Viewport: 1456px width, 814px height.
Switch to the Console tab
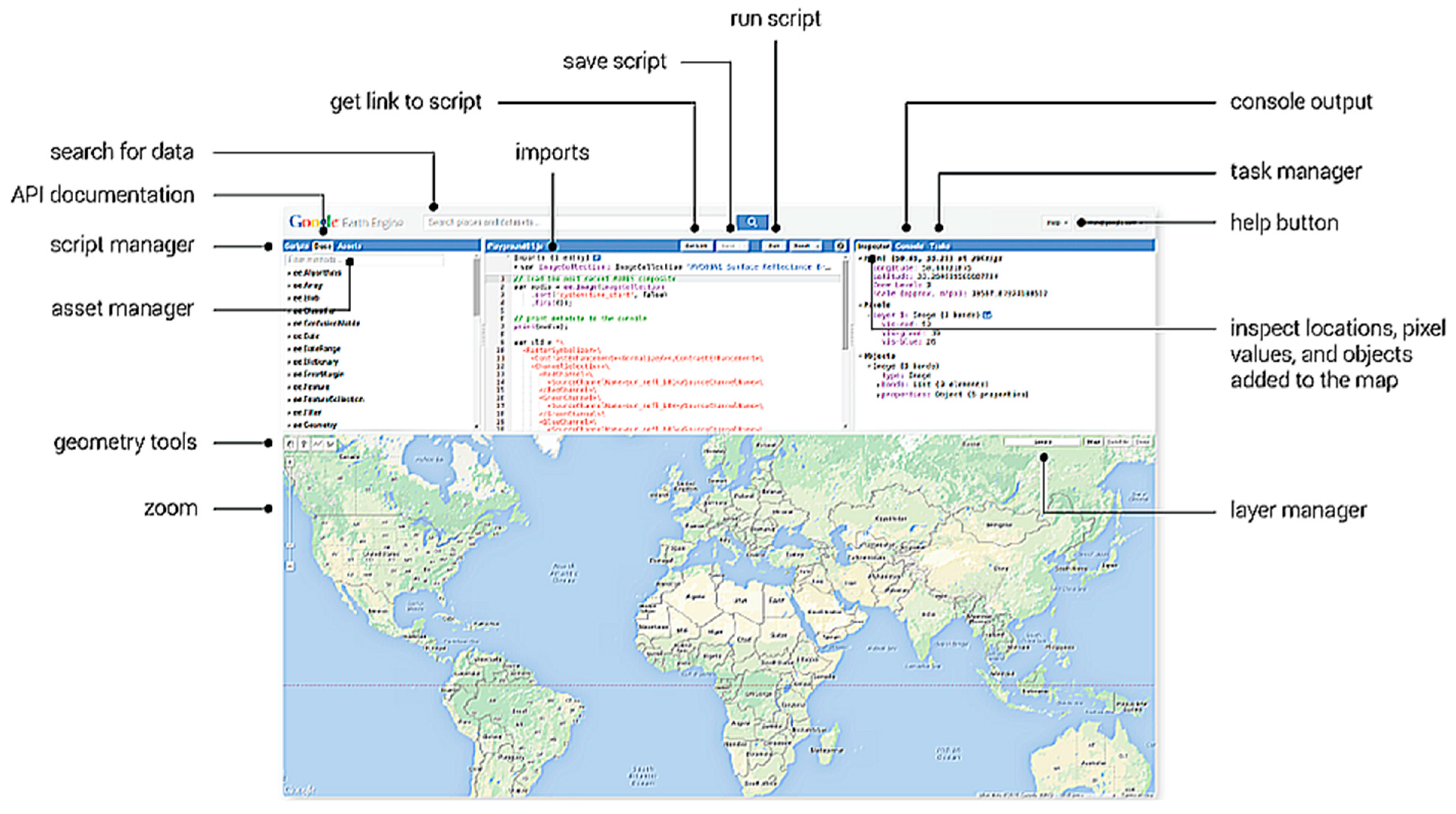click(x=909, y=246)
